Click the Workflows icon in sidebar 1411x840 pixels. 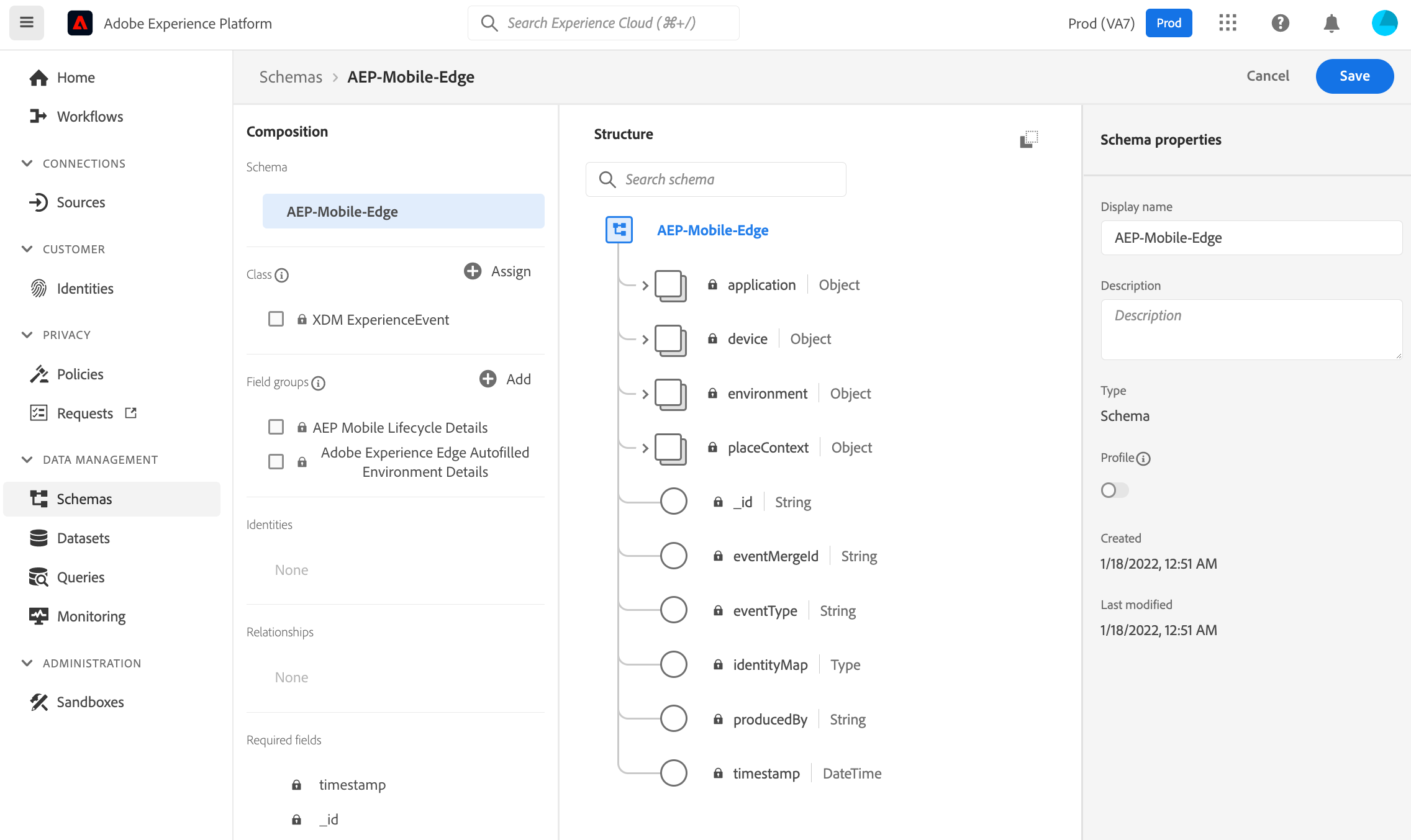click(x=39, y=116)
